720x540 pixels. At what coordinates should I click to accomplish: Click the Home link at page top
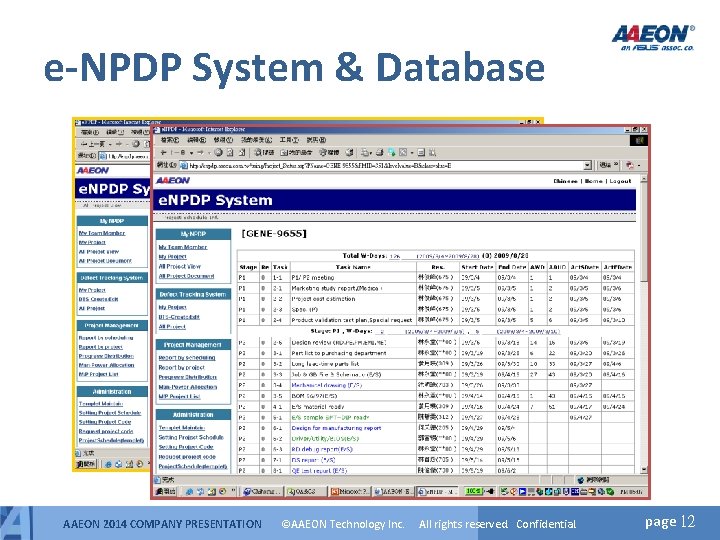tap(593, 181)
